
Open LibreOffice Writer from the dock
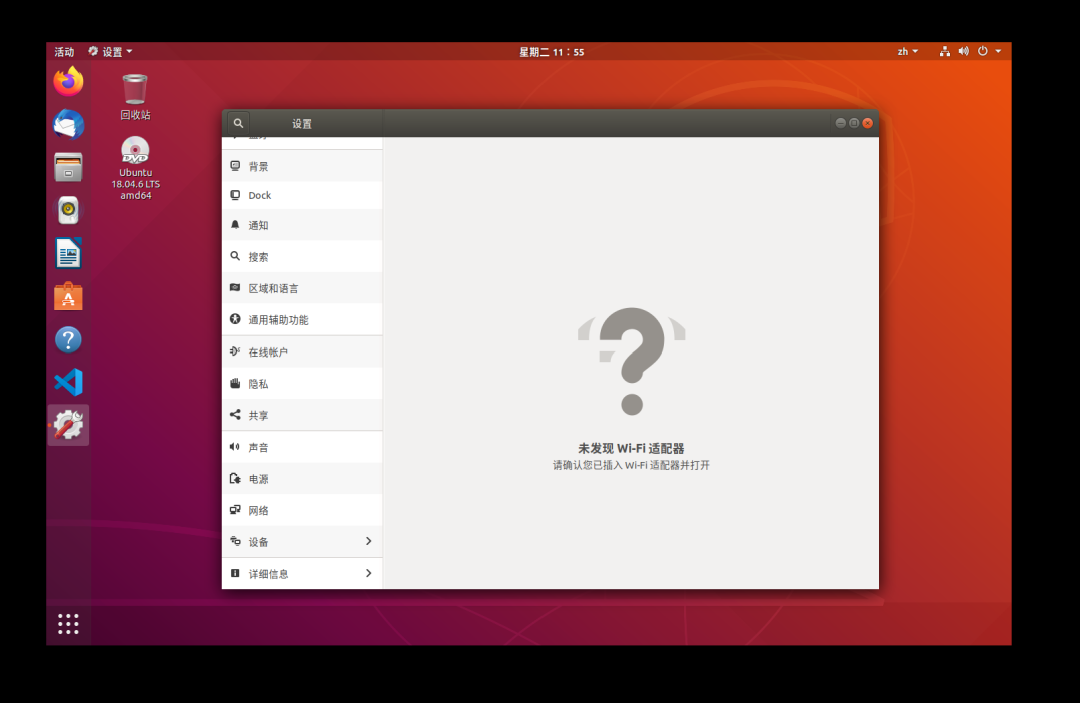click(67, 253)
